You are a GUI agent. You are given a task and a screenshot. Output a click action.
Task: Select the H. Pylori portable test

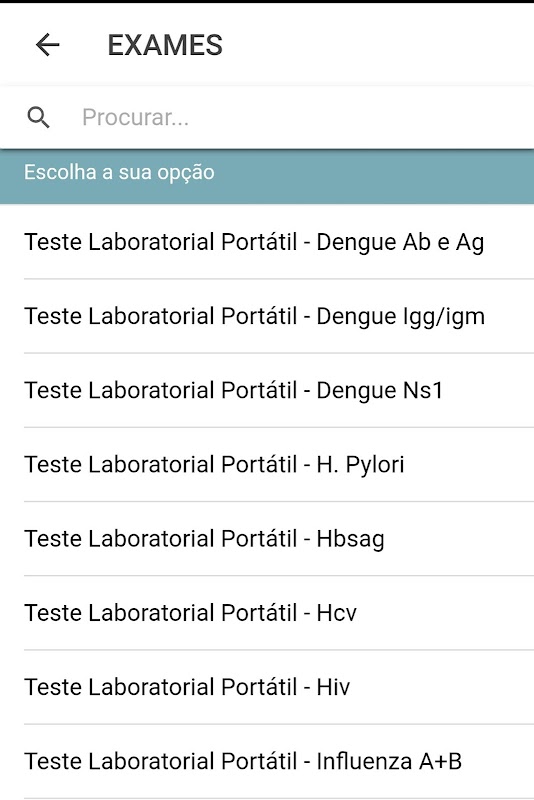(x=267, y=464)
